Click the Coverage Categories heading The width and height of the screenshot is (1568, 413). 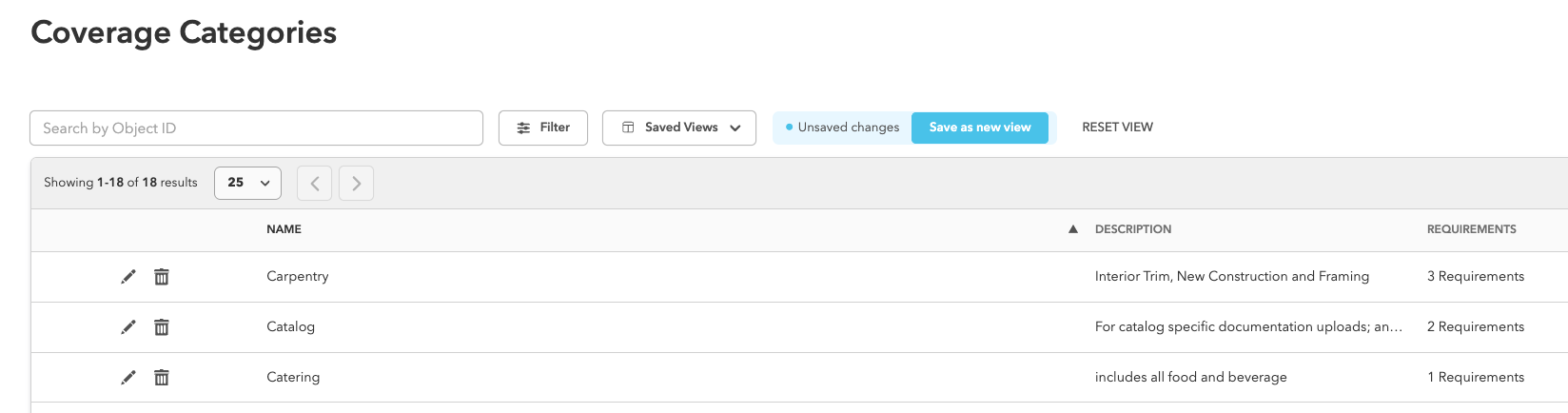(184, 32)
